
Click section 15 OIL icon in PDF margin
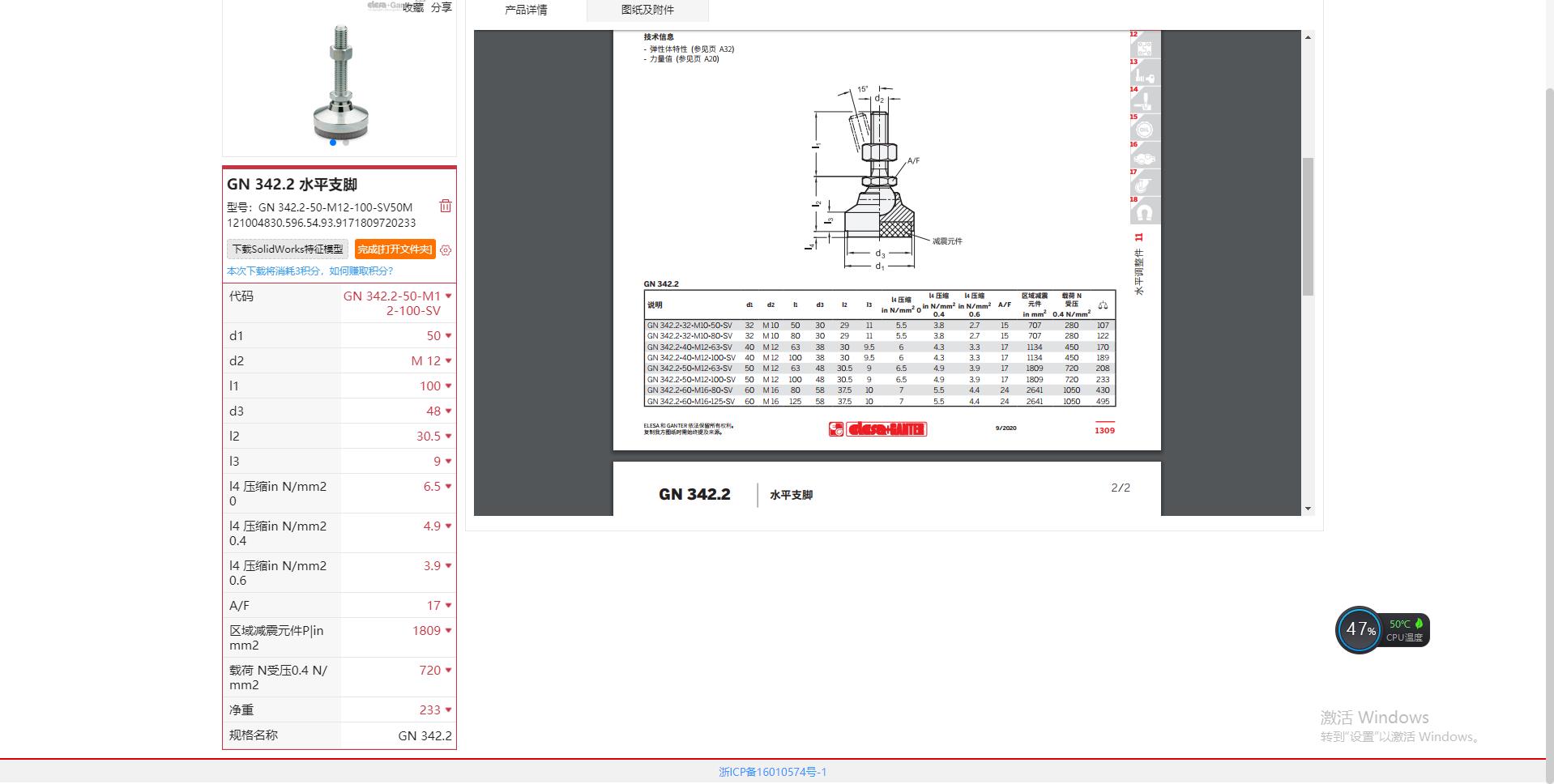pos(1144,130)
